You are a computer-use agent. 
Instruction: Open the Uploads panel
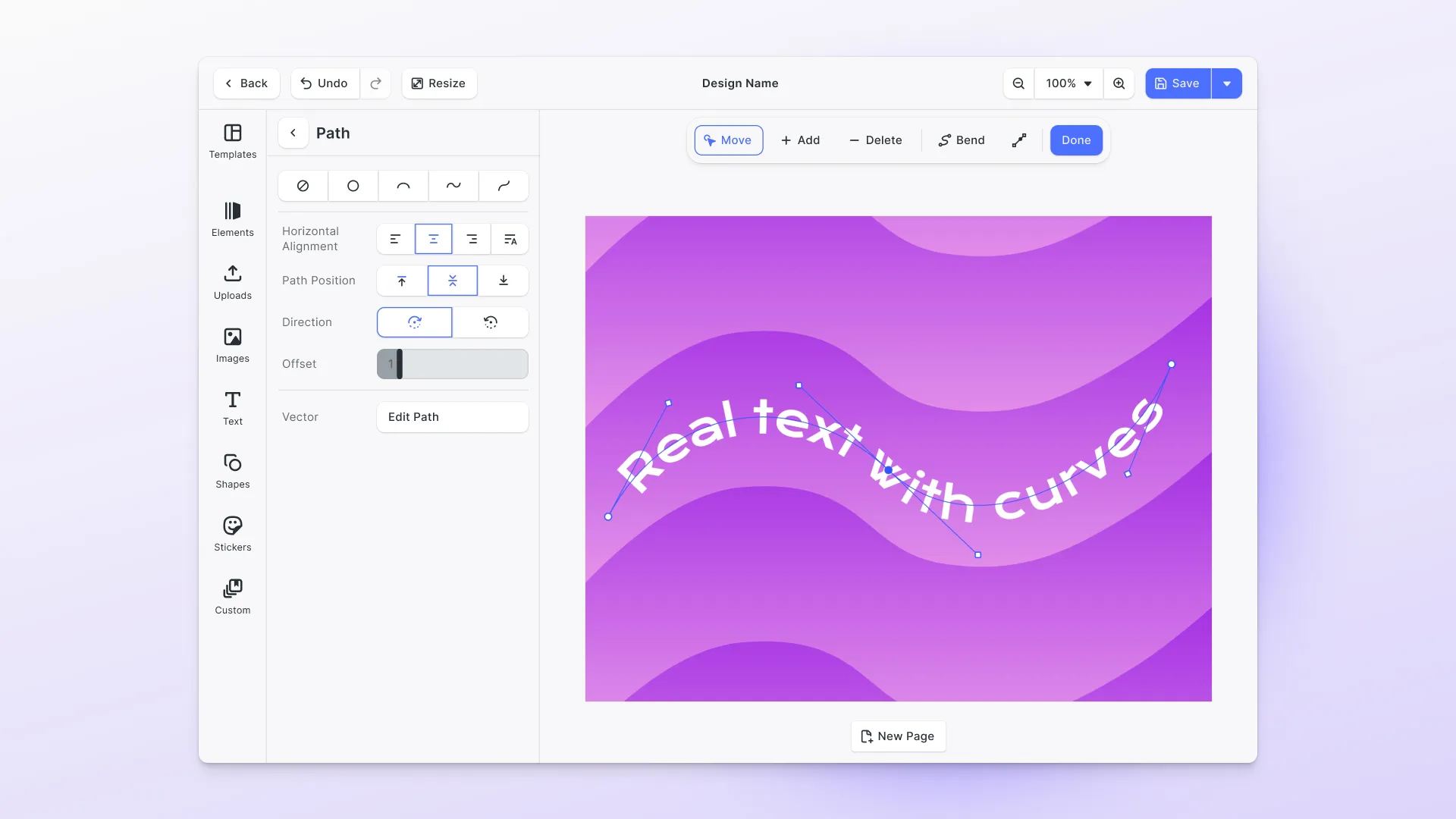click(x=233, y=283)
